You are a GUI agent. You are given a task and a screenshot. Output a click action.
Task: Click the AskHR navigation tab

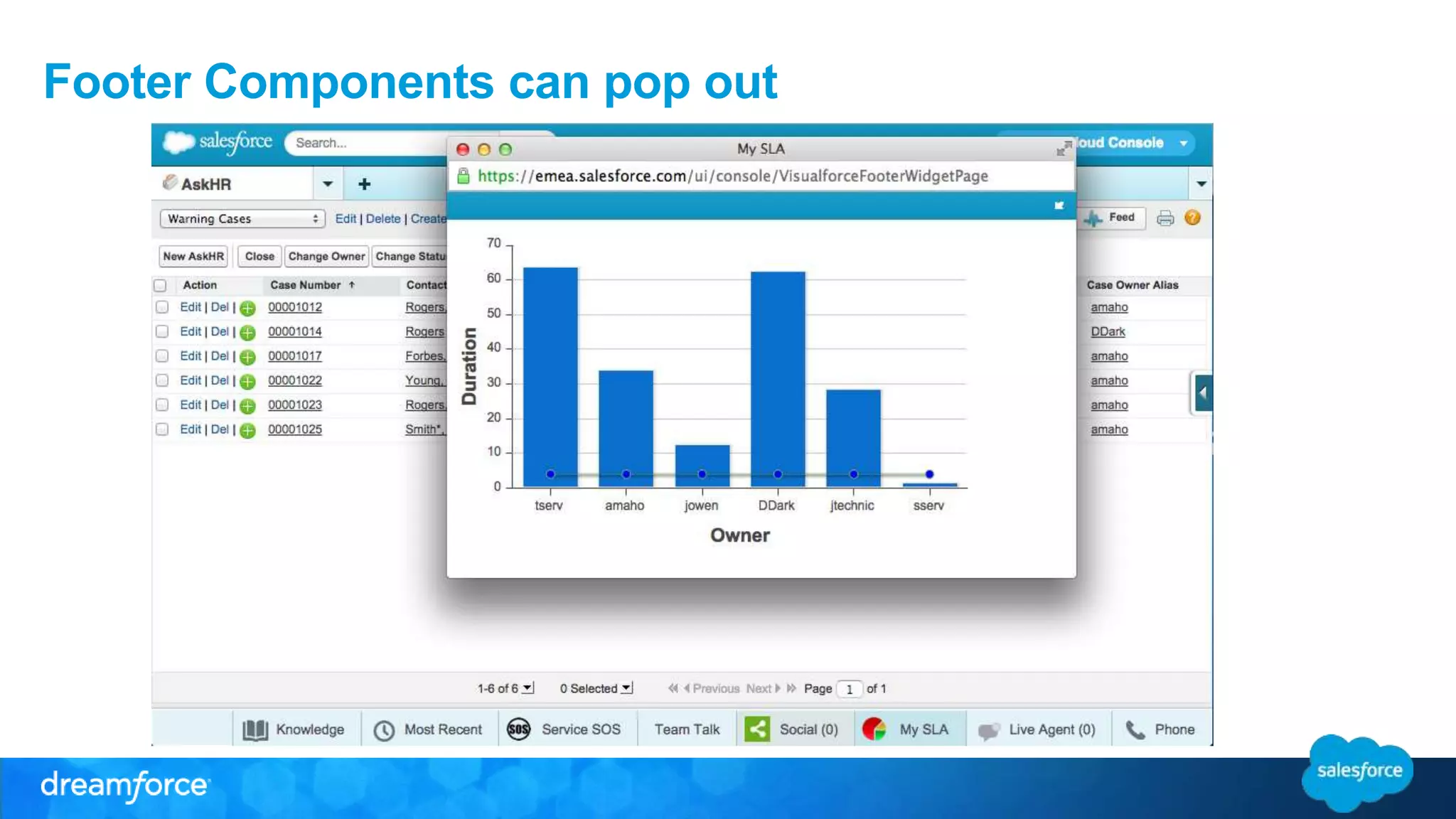point(232,184)
